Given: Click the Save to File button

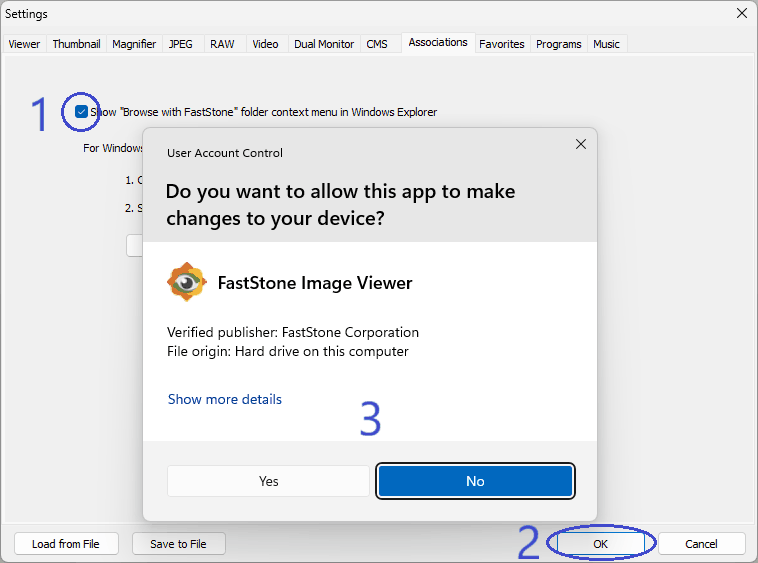Looking at the screenshot, I should [178, 544].
